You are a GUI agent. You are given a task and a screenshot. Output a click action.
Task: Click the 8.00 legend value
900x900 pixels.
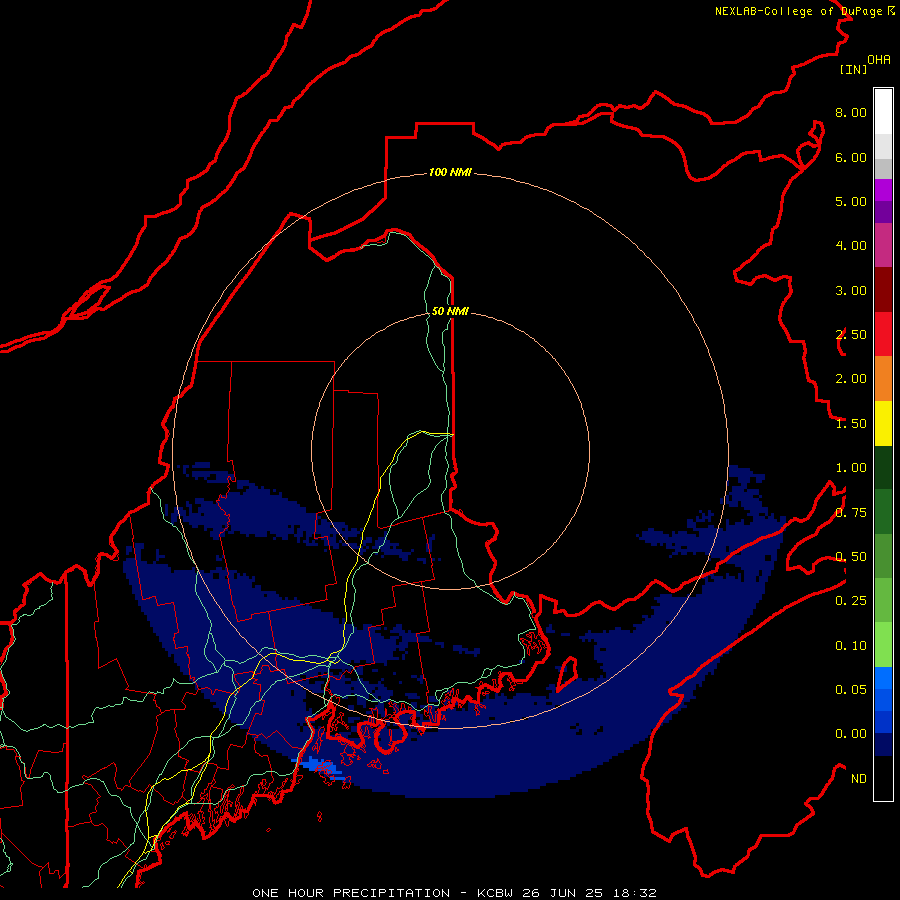click(851, 112)
